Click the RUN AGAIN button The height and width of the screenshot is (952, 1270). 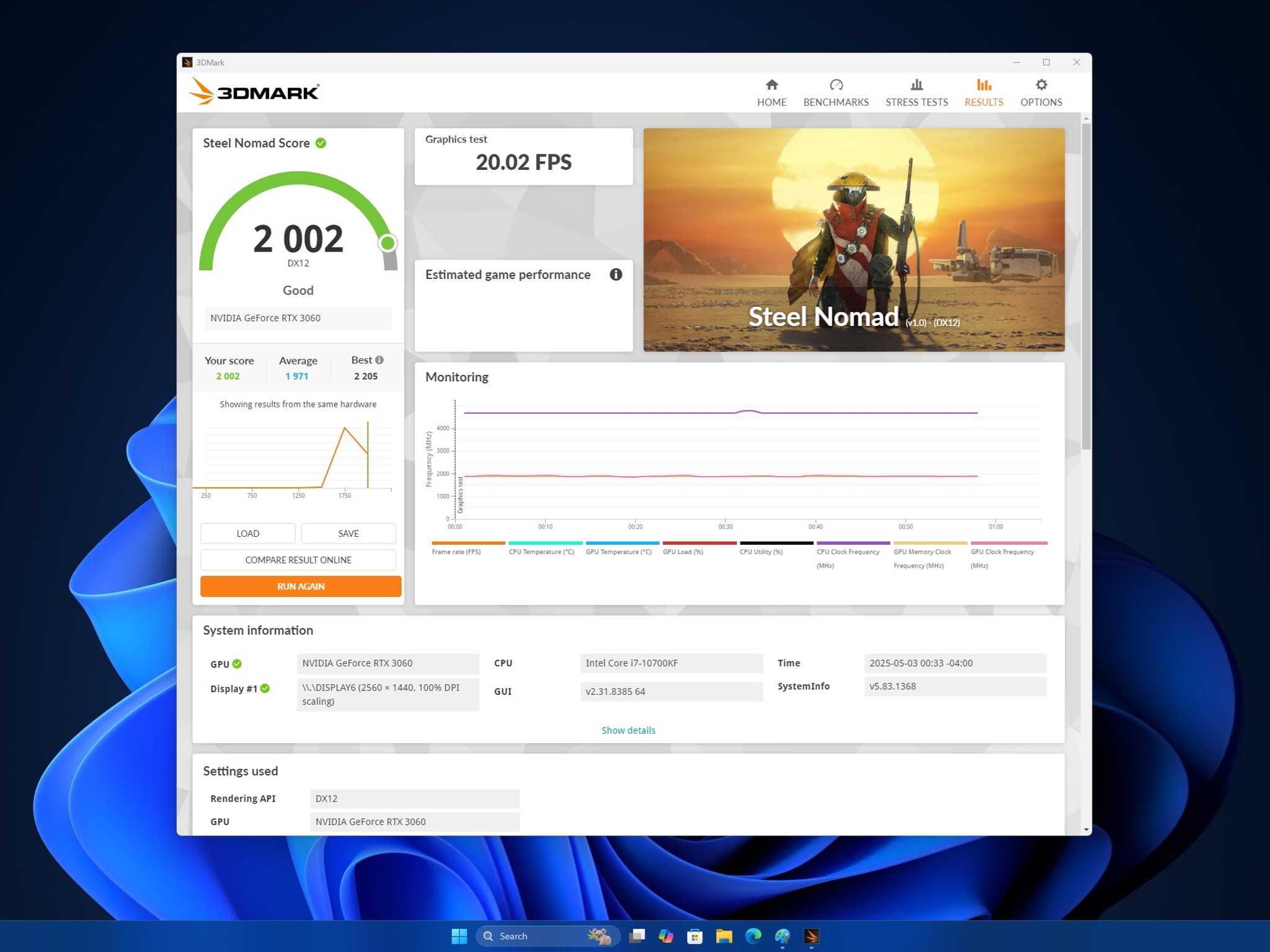click(301, 586)
